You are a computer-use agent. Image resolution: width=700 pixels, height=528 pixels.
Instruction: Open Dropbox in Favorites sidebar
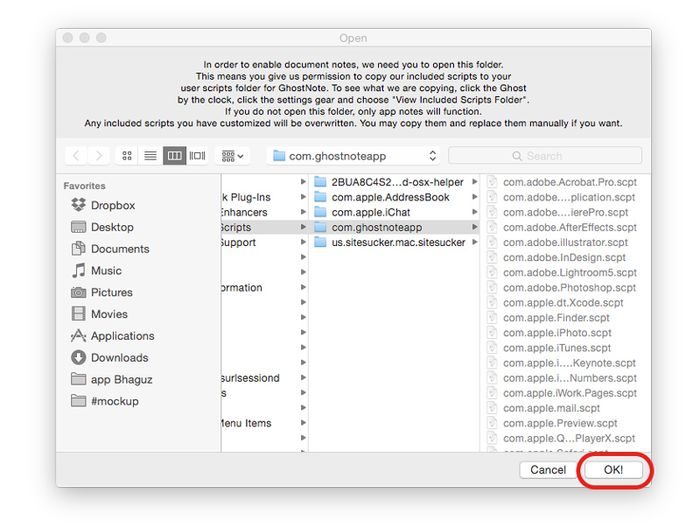click(x=103, y=205)
